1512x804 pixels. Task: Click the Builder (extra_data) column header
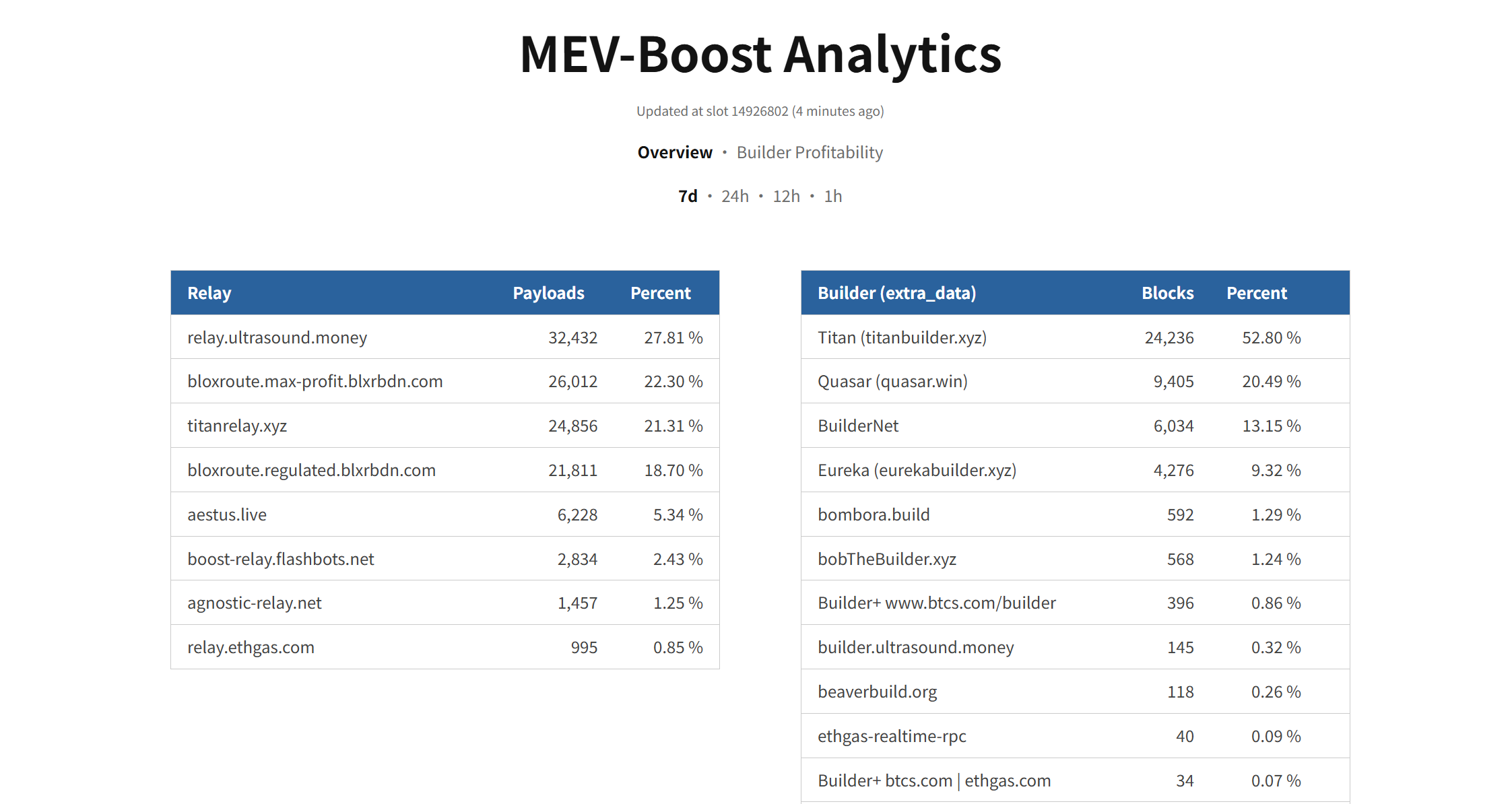point(896,293)
